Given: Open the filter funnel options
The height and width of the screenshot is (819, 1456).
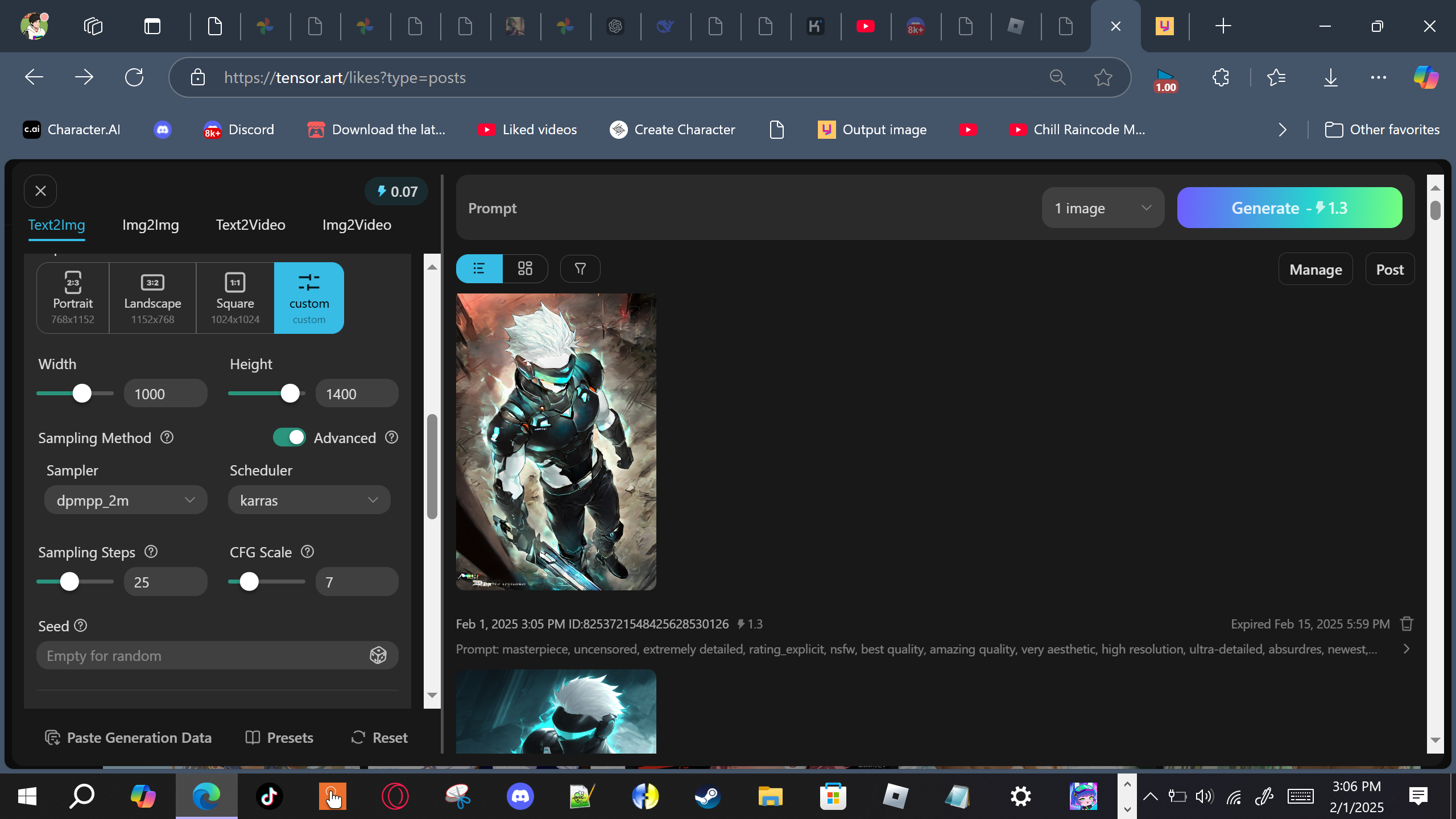Looking at the screenshot, I should [x=580, y=268].
